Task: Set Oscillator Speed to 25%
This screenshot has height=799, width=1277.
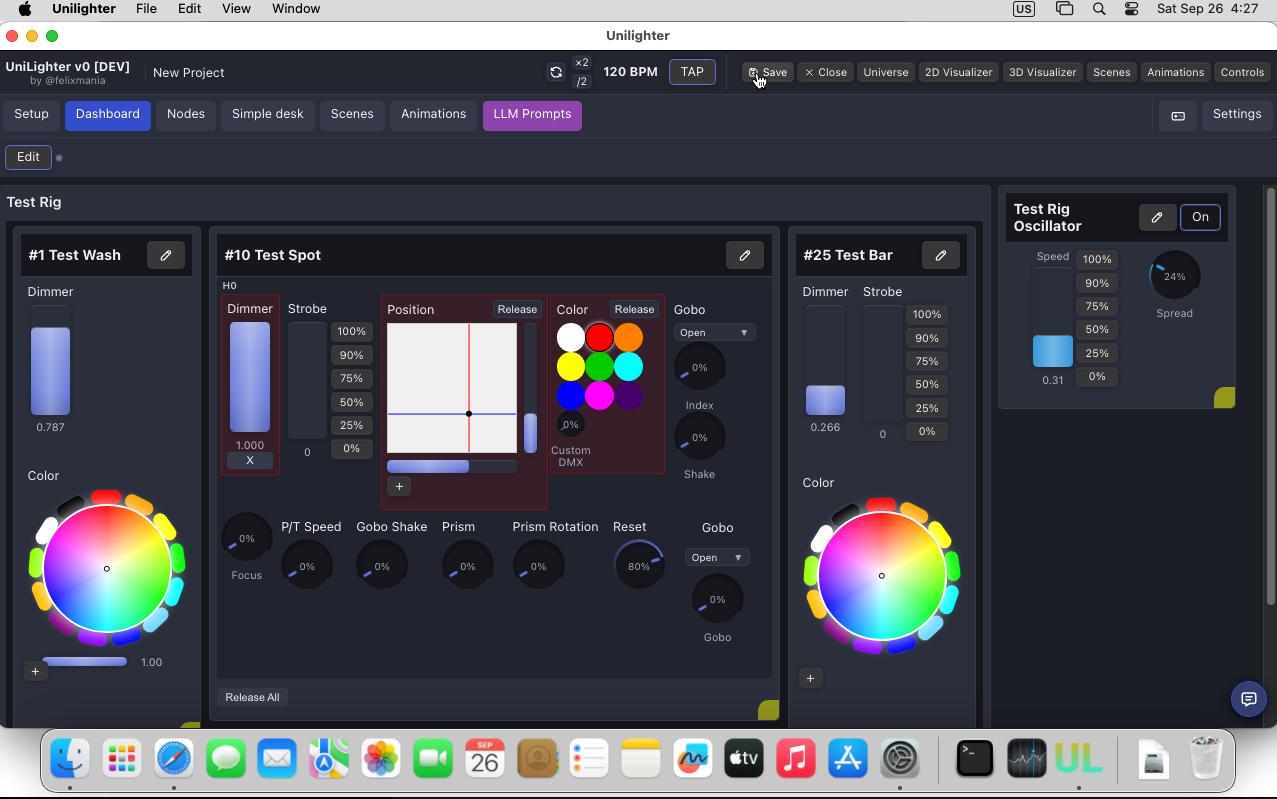Action: (1097, 353)
